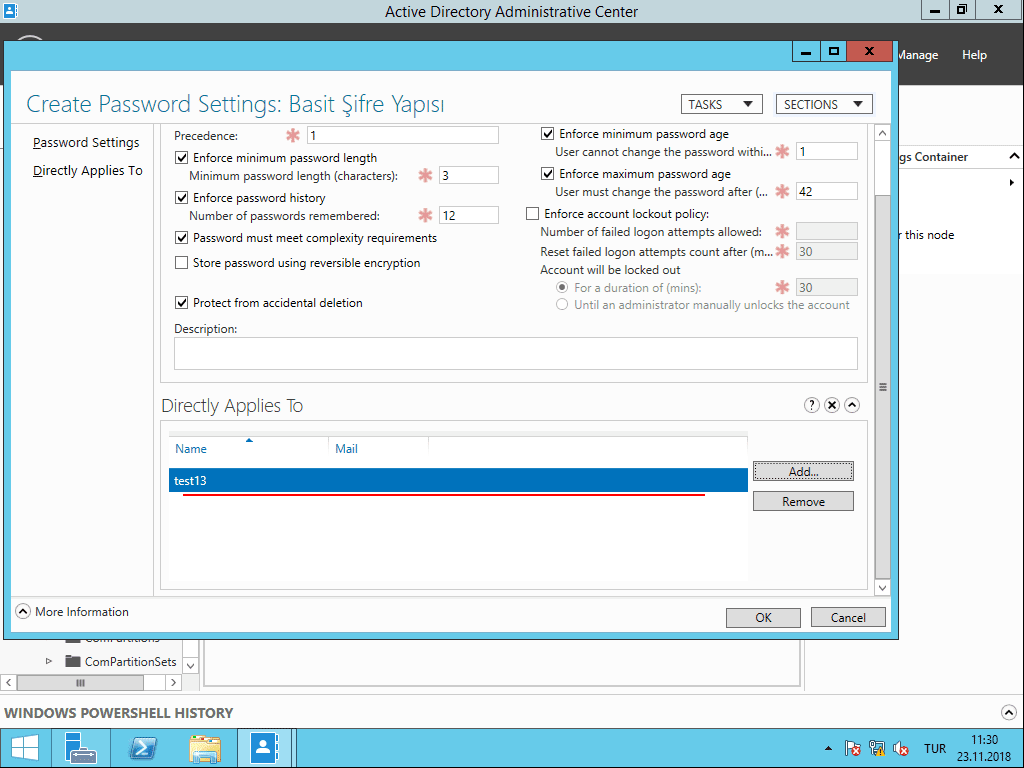Open the TASKS dropdown
The image size is (1024, 768).
pos(721,104)
